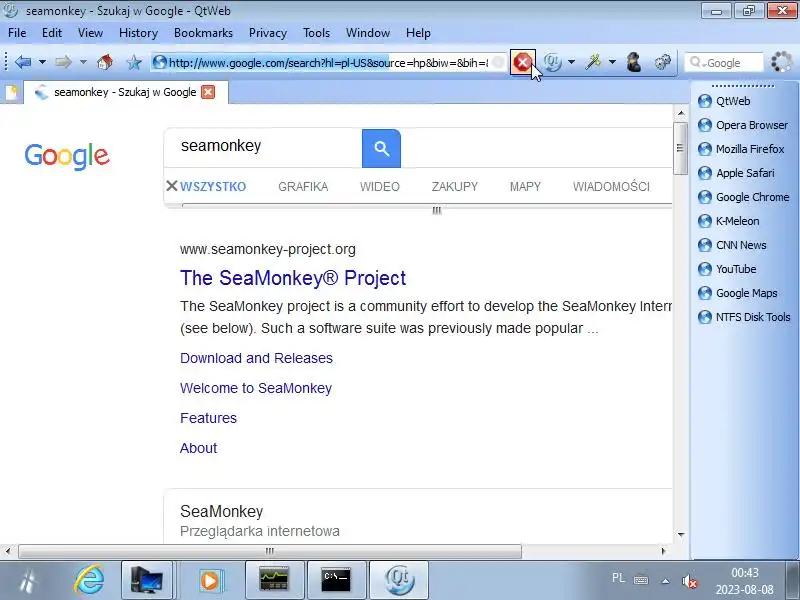Open Download and Releases link
The image size is (800, 600).
point(256,358)
